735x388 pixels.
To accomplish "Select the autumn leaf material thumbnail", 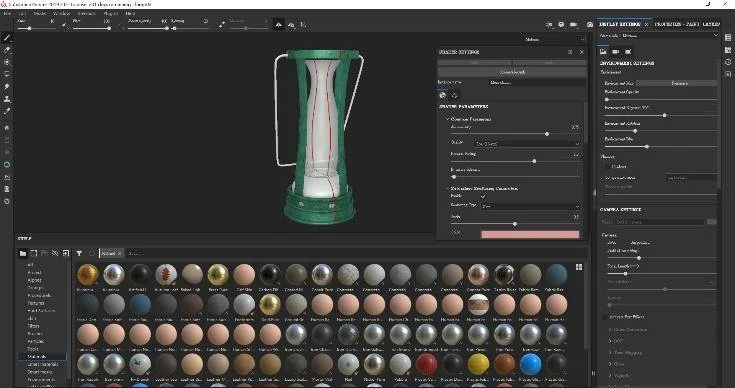I will (166, 275).
